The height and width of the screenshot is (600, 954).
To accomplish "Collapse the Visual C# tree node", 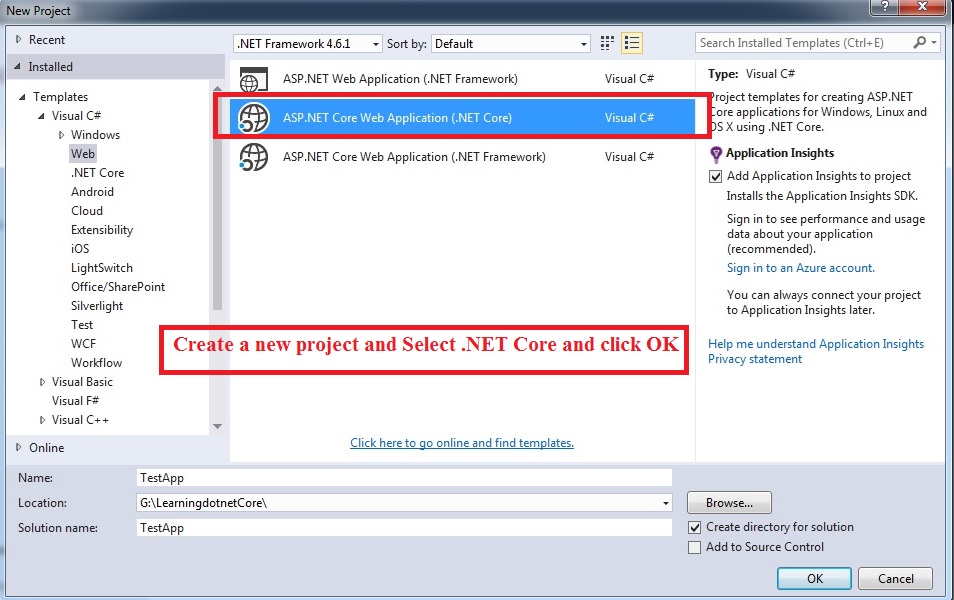I will (x=41, y=116).
